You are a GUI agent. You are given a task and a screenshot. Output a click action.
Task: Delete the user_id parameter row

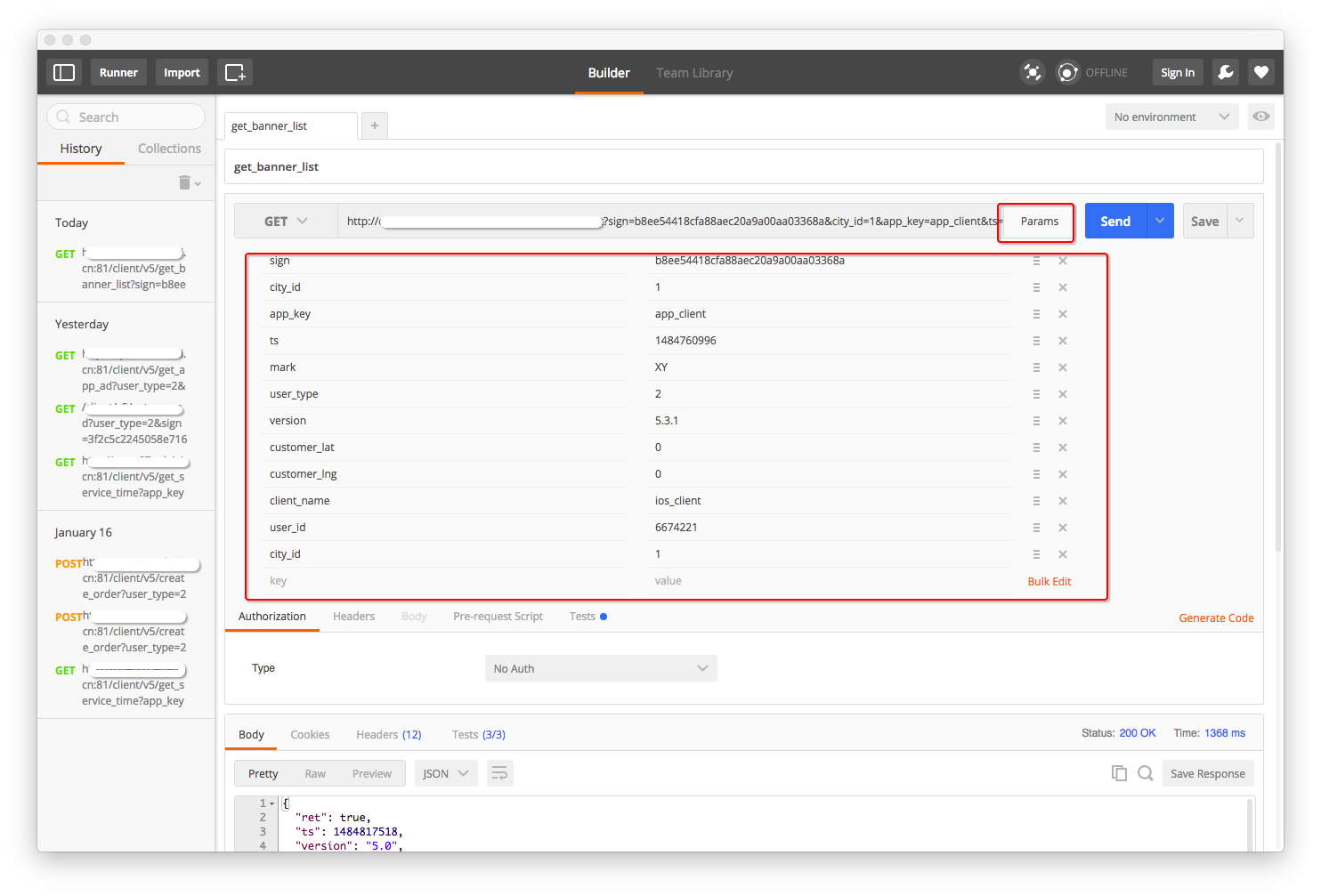pyautogui.click(x=1062, y=528)
